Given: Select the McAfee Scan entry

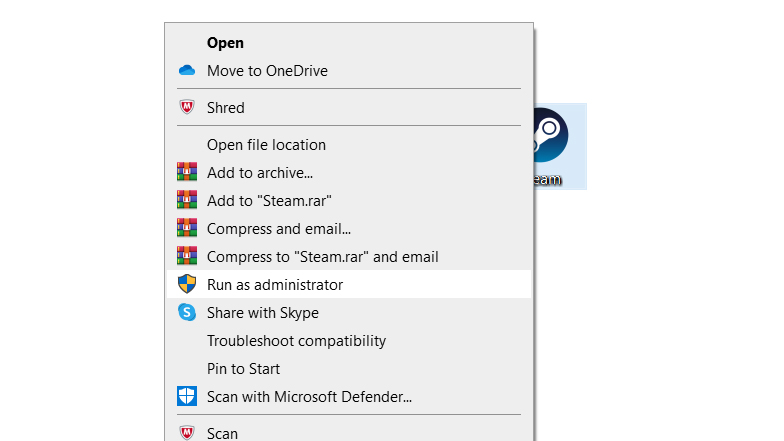Looking at the screenshot, I should [x=349, y=431].
